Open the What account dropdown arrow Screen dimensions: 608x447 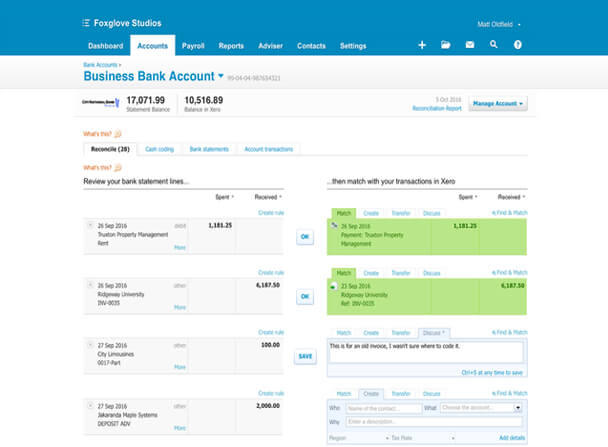point(518,408)
